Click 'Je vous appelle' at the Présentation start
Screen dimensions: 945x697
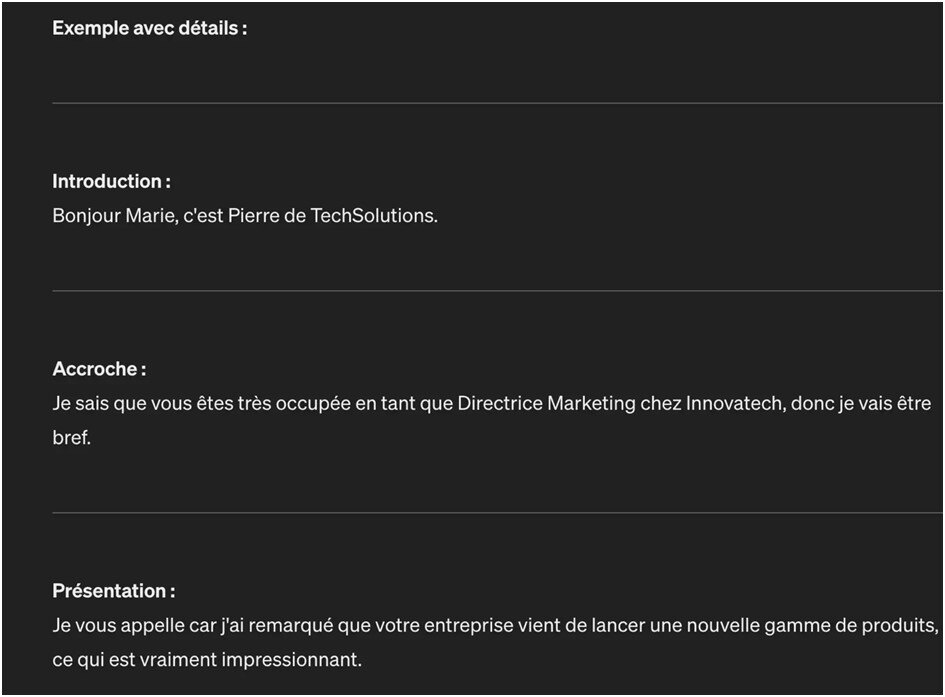point(118,625)
